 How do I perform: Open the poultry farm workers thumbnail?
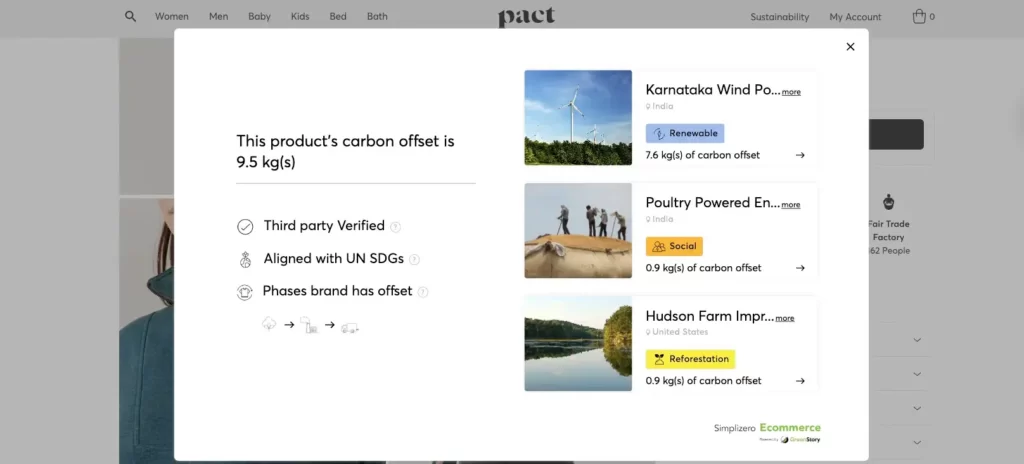click(578, 231)
